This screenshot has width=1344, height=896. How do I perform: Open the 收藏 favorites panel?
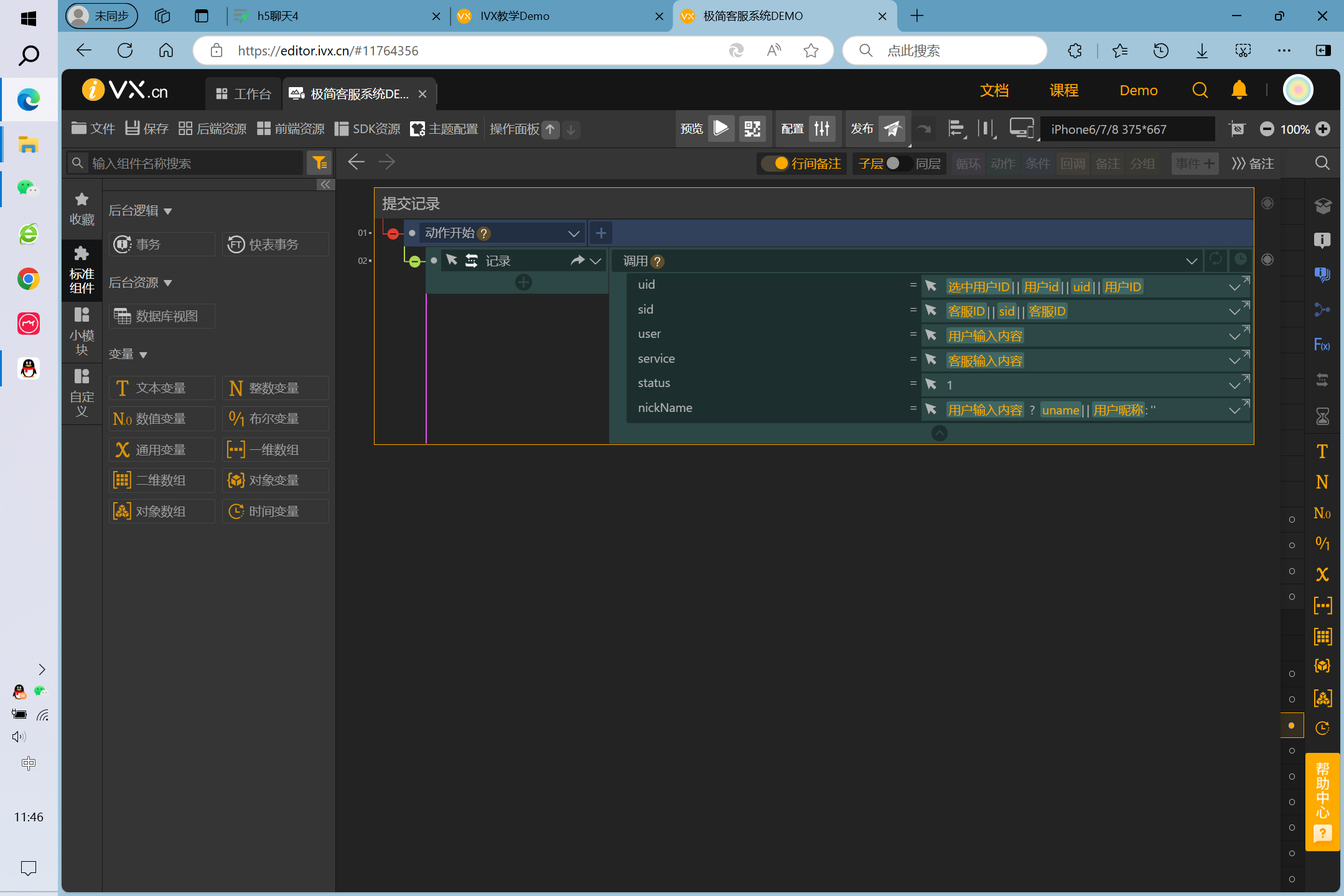click(82, 210)
